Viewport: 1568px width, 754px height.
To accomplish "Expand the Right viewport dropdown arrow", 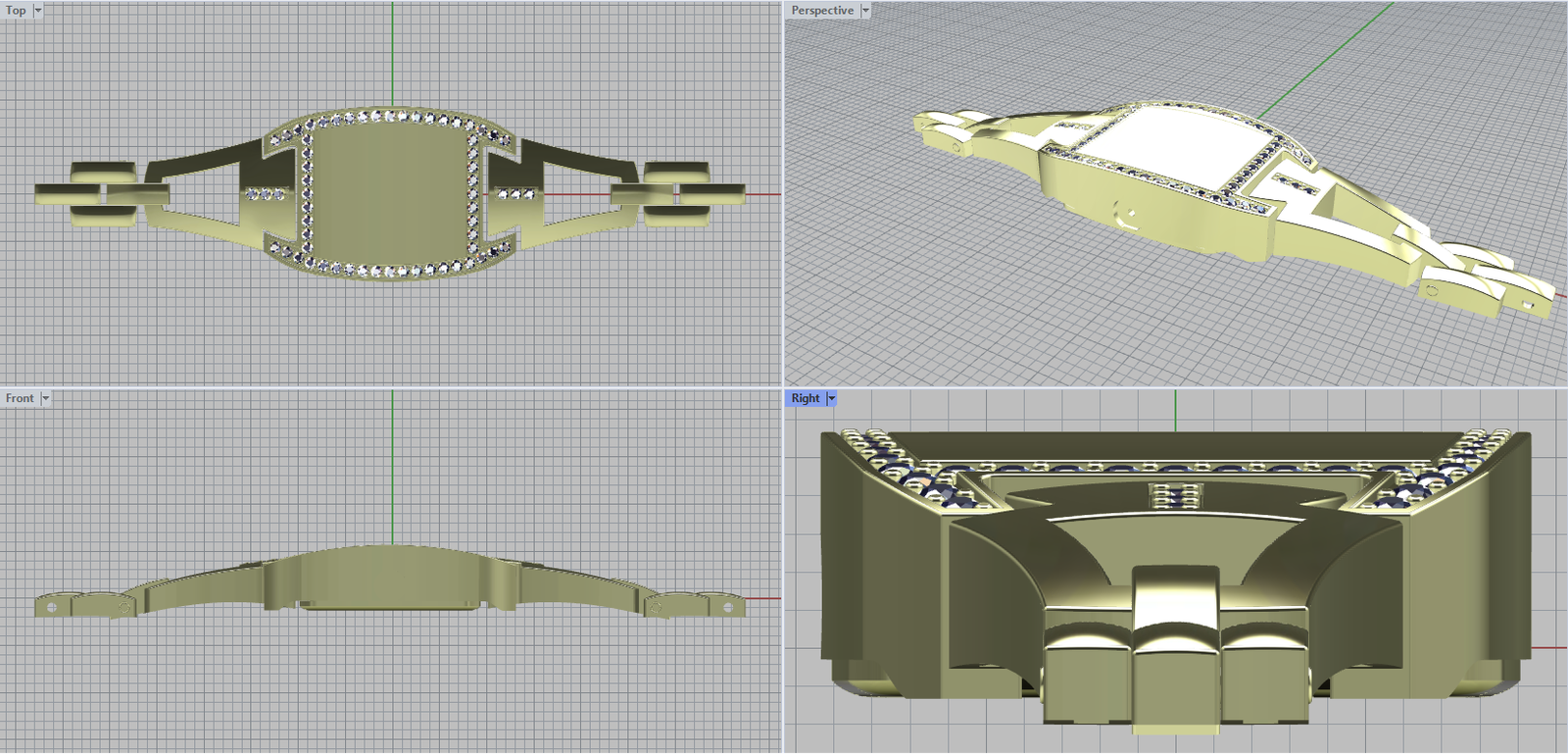I will click(x=831, y=398).
